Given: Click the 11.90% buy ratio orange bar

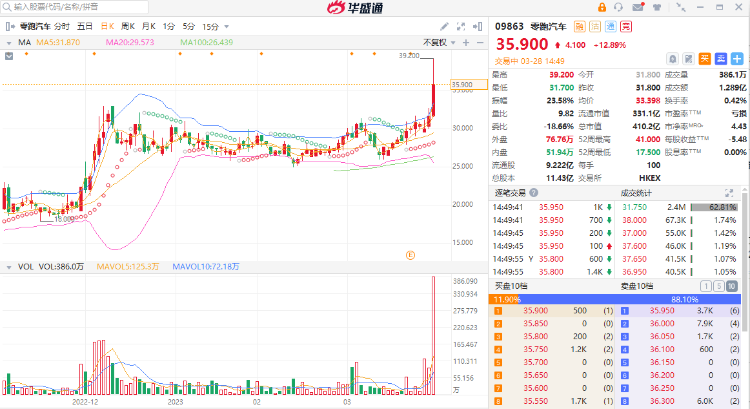Looking at the screenshot, I should (x=506, y=299).
